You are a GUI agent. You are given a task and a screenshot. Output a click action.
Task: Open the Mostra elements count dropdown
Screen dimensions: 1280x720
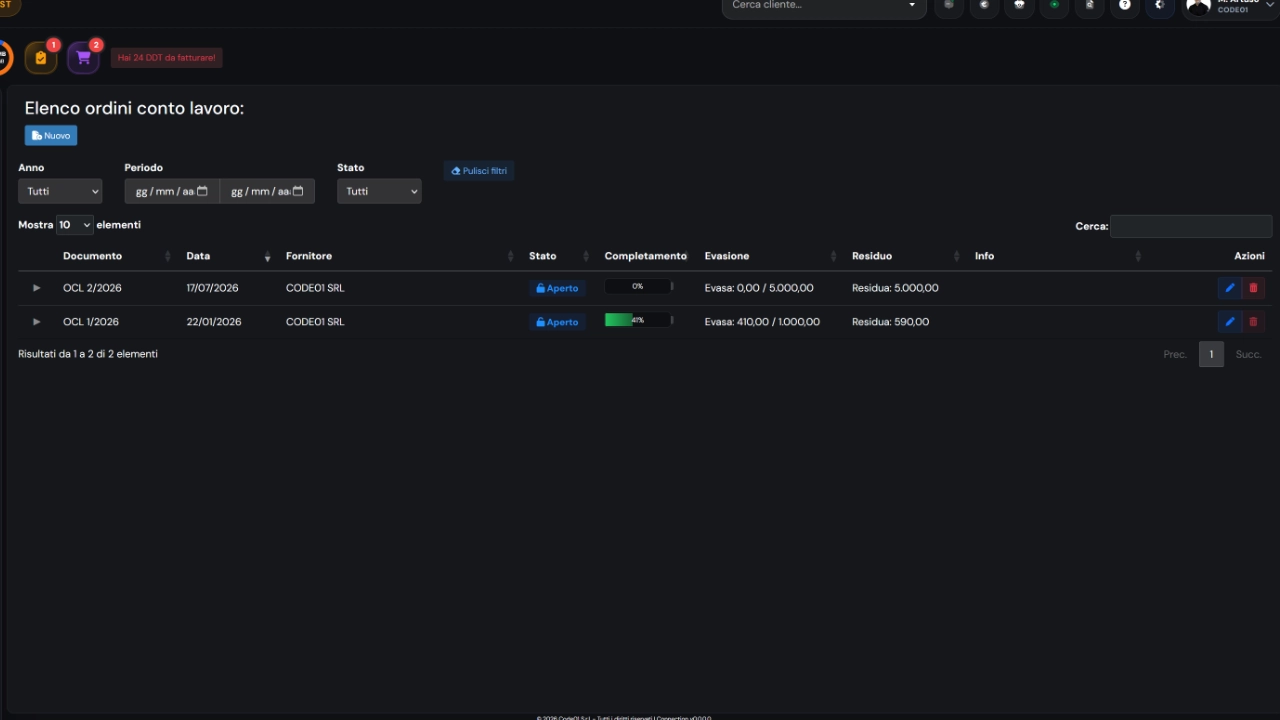click(x=75, y=225)
